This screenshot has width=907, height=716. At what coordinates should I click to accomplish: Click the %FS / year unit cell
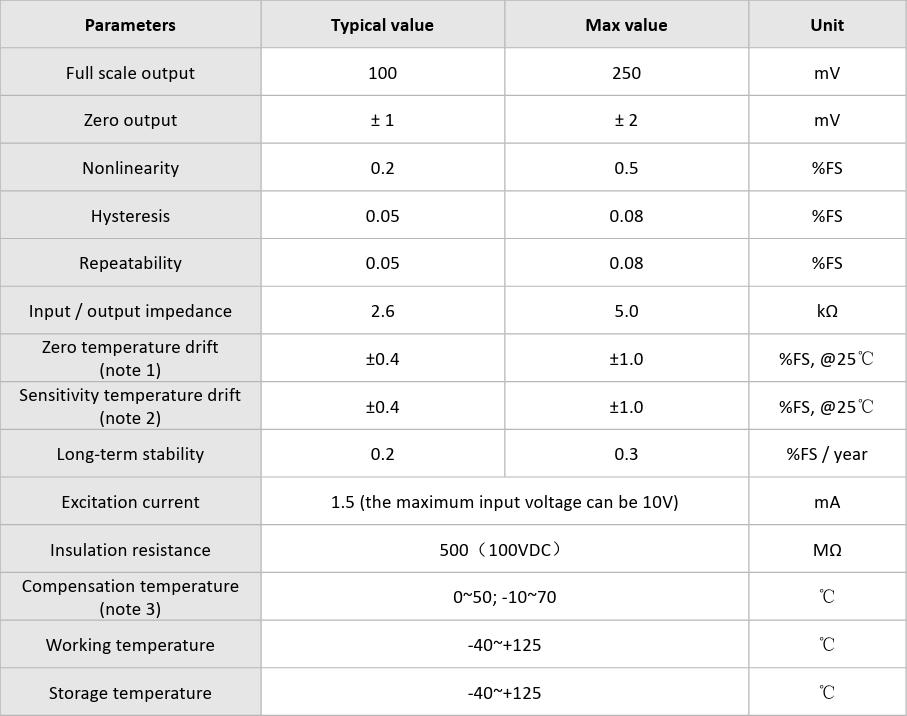tap(827, 454)
